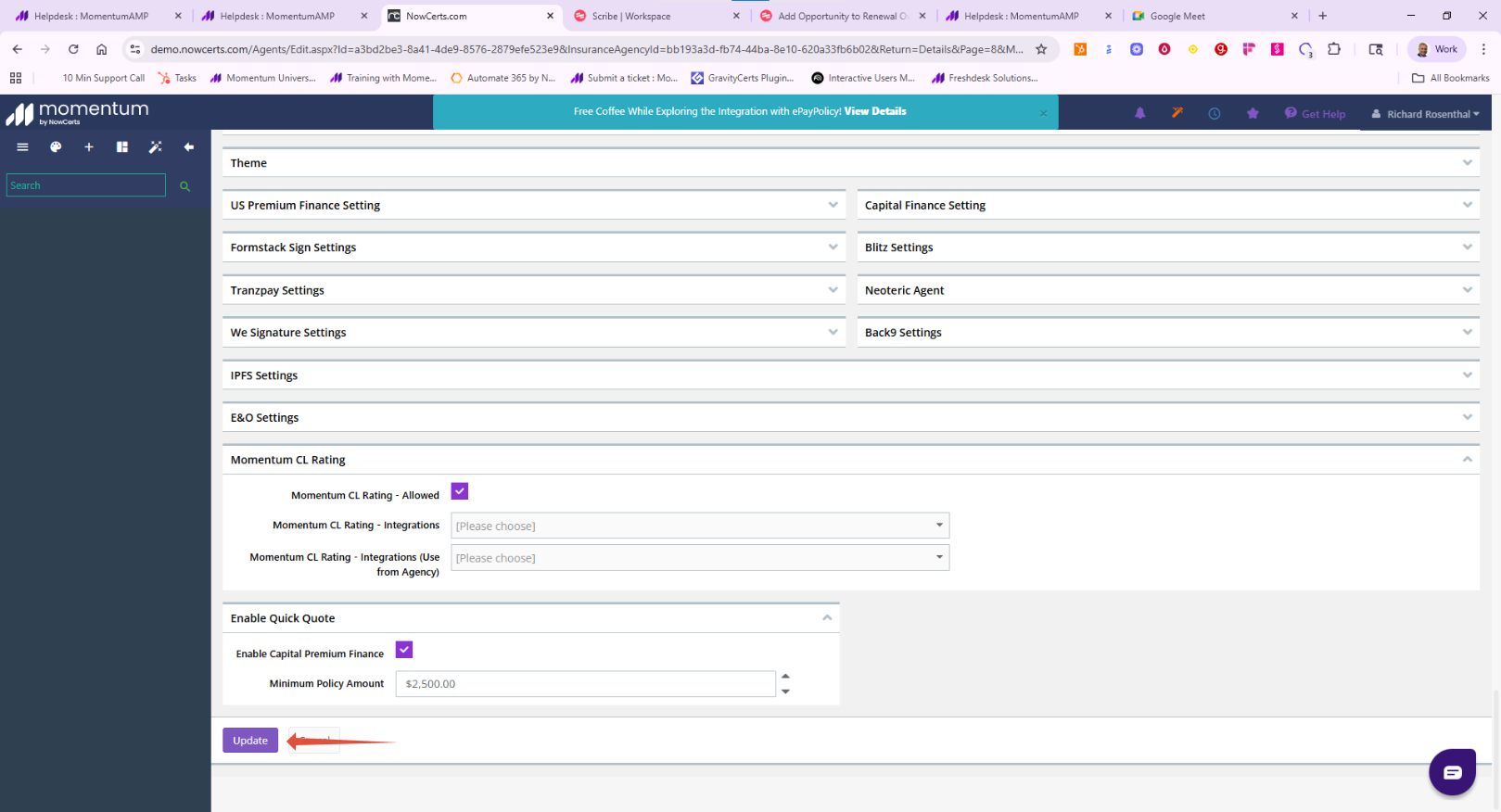Expand Neoteric Agent section

coord(1168,290)
